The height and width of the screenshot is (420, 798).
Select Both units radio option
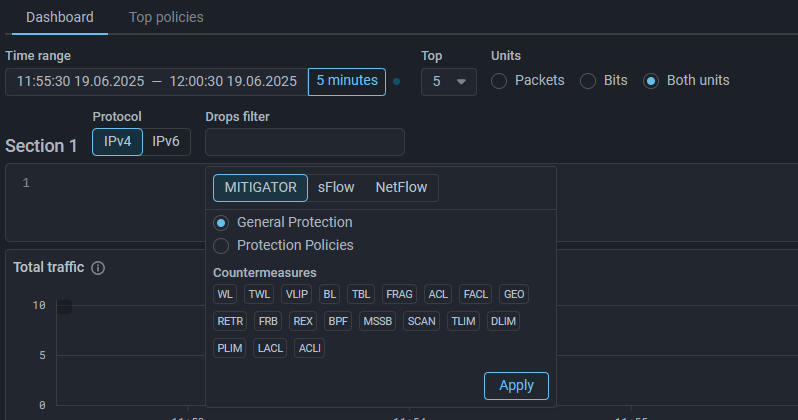[x=651, y=80]
